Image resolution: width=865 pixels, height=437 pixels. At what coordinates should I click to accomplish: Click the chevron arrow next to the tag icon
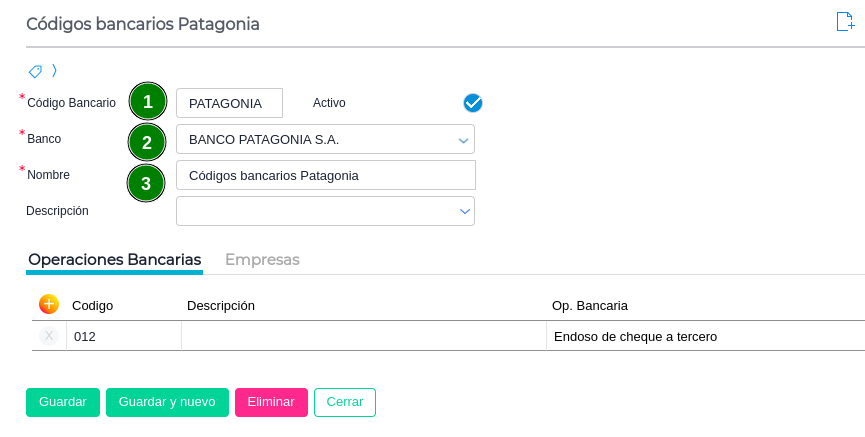pos(54,71)
